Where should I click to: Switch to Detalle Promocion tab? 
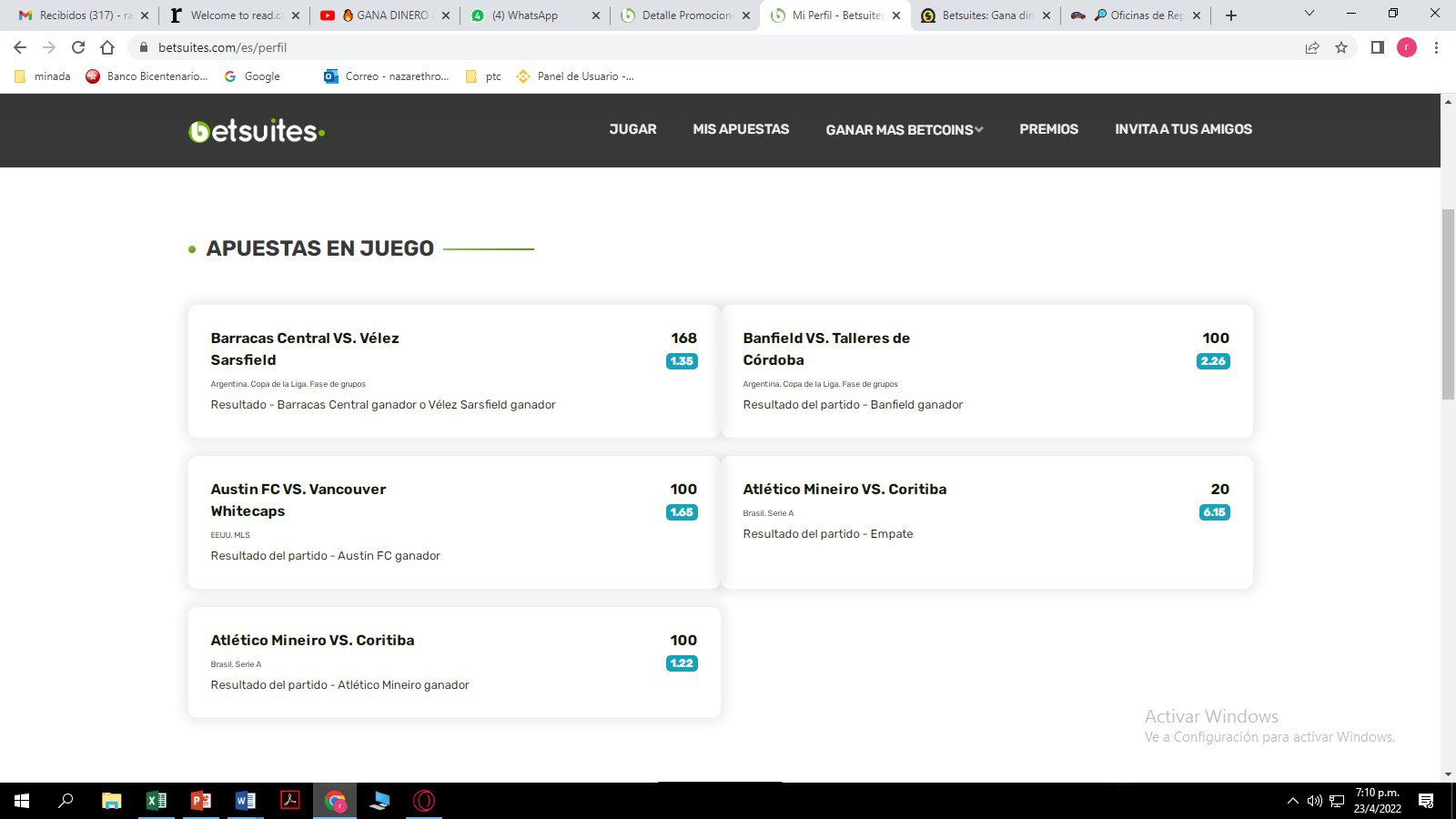point(684,15)
